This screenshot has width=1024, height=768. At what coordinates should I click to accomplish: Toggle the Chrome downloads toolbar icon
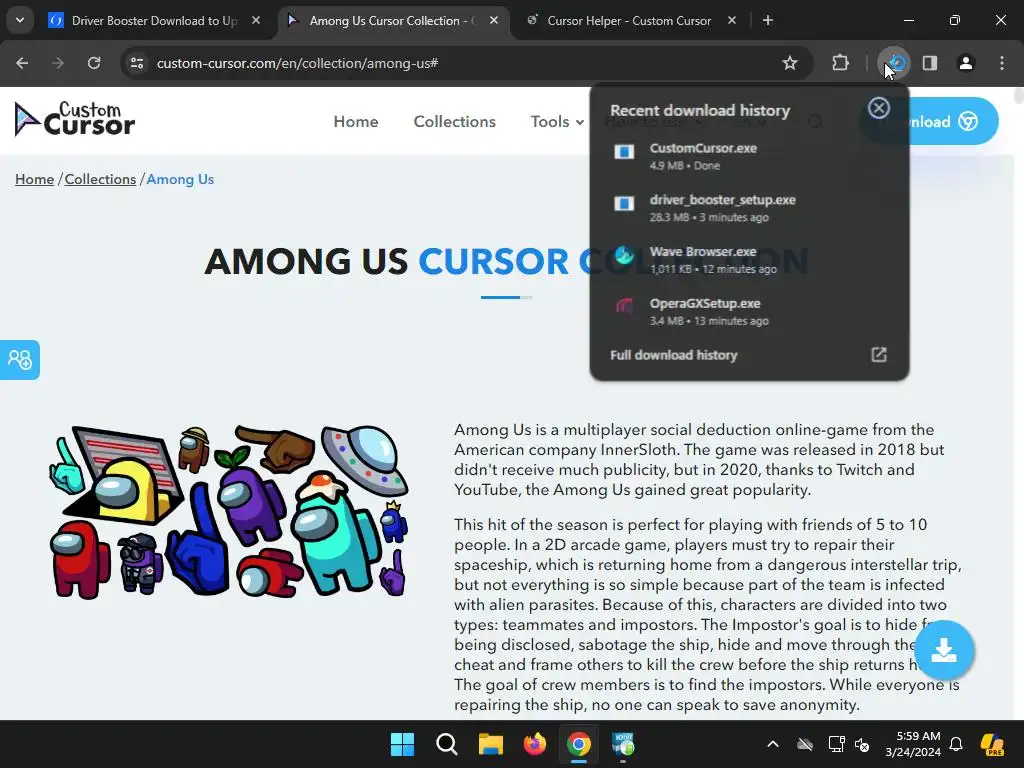click(x=894, y=63)
